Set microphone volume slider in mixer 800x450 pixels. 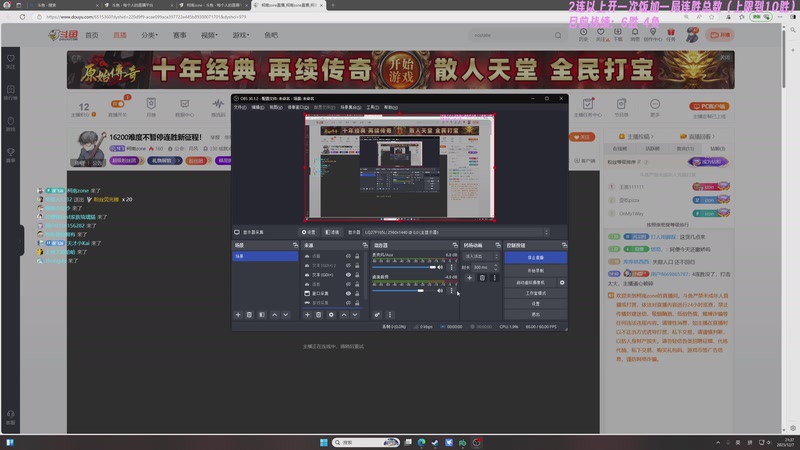[x=404, y=267]
